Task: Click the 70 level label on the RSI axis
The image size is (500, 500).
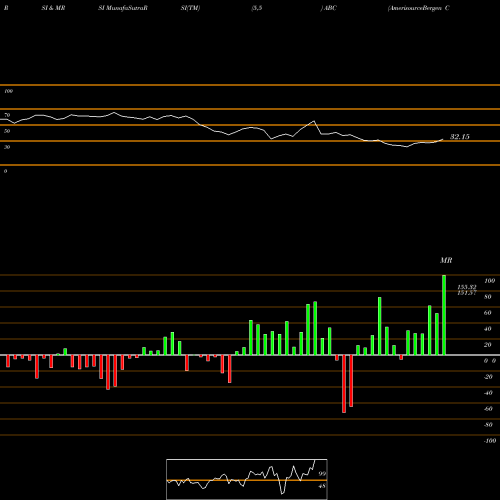Action: click(7, 115)
